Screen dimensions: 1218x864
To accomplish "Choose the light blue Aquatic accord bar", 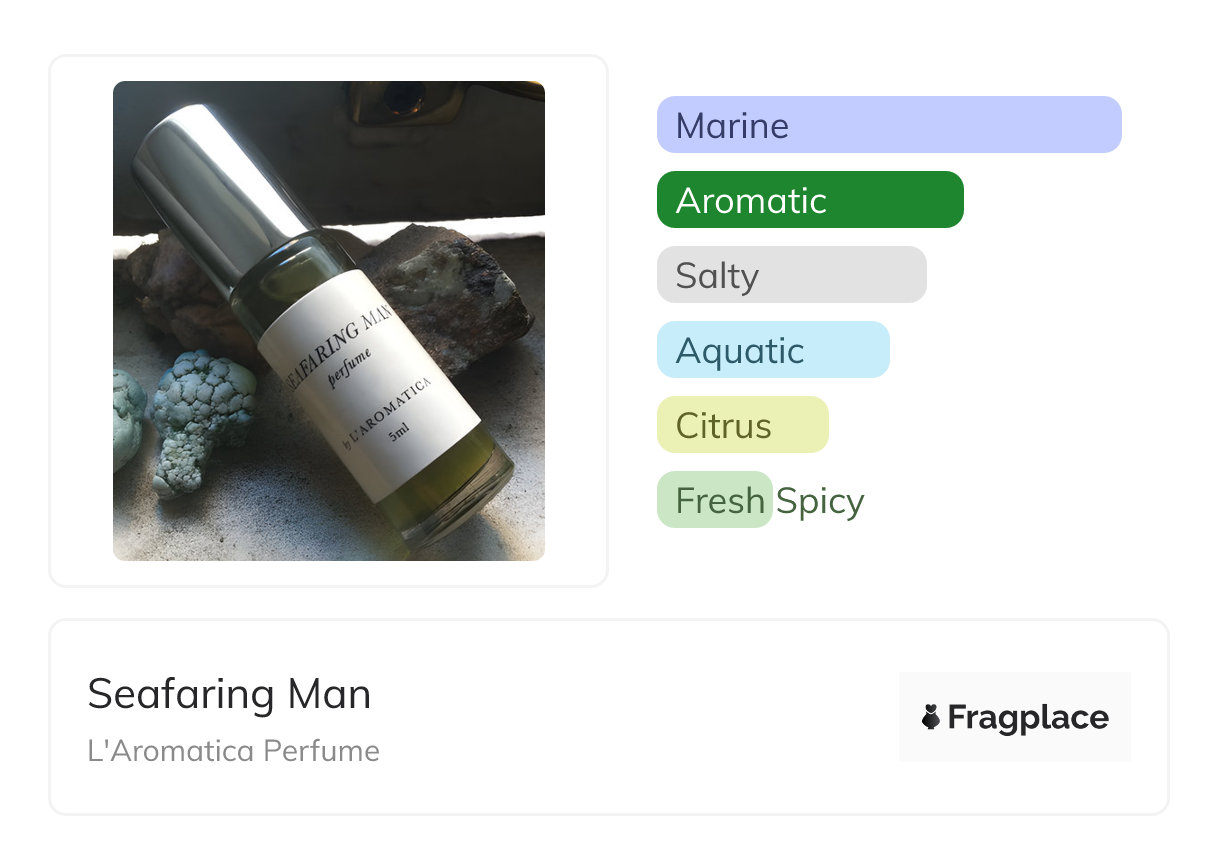I will coord(773,350).
